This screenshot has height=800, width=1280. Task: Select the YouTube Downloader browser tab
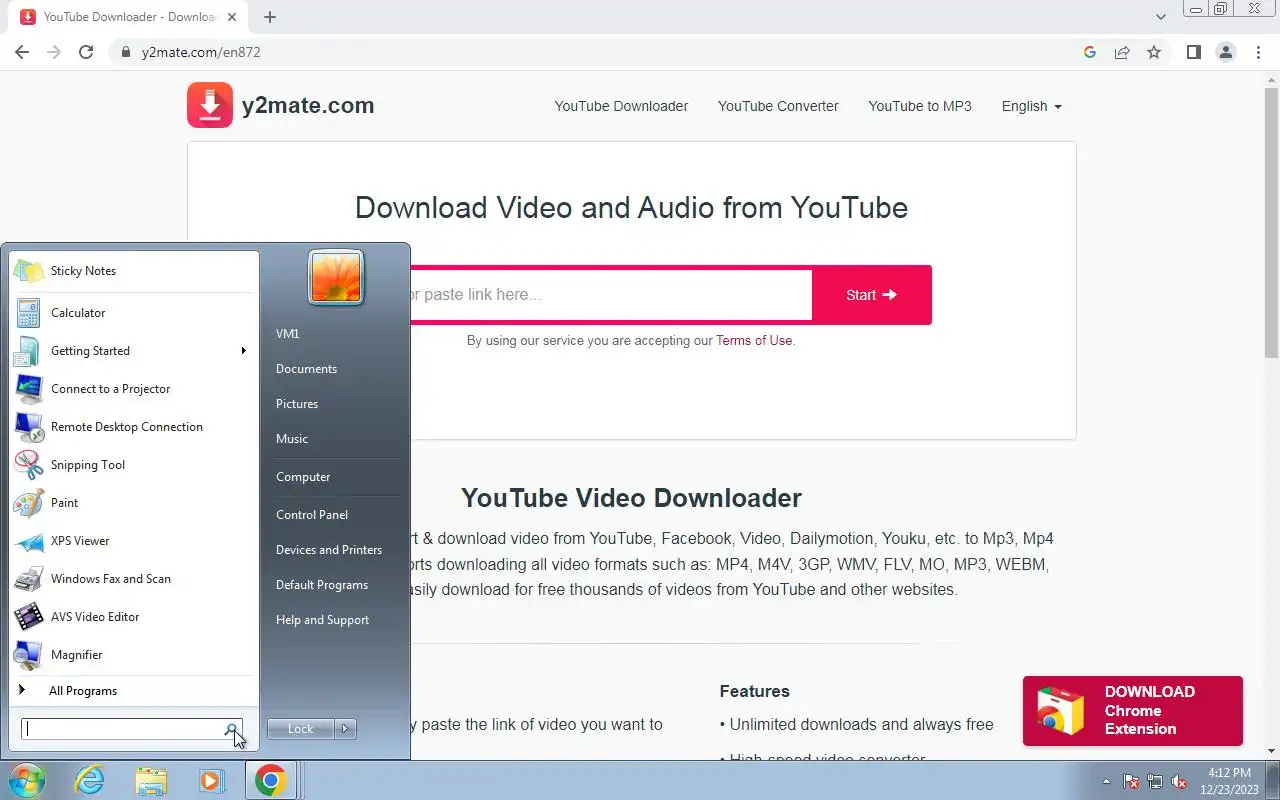[127, 17]
